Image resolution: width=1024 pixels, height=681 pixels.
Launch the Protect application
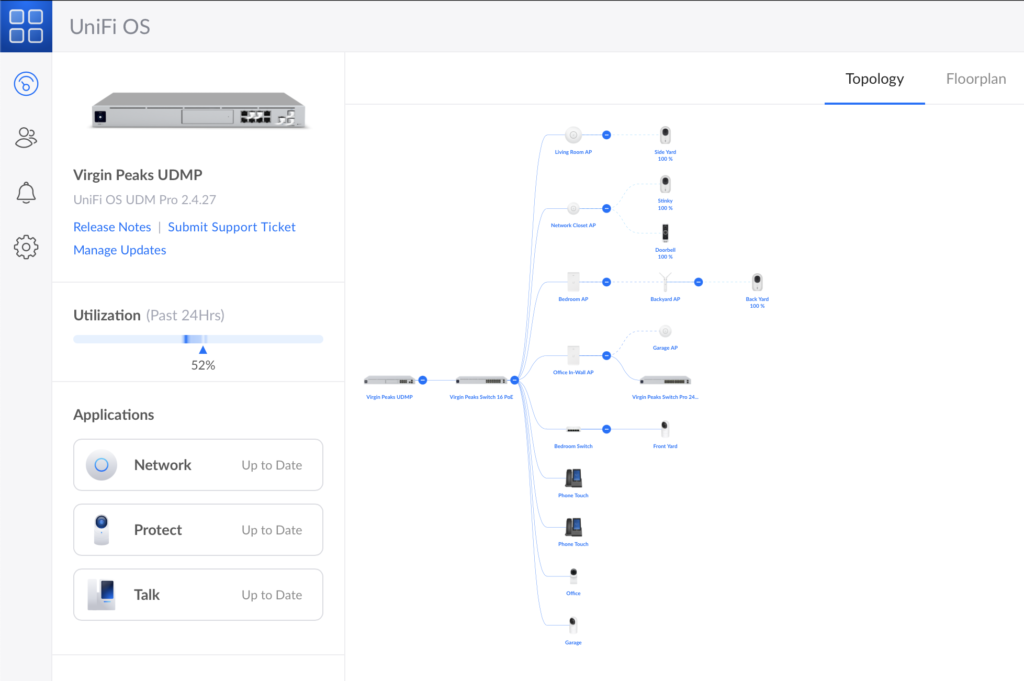click(198, 530)
